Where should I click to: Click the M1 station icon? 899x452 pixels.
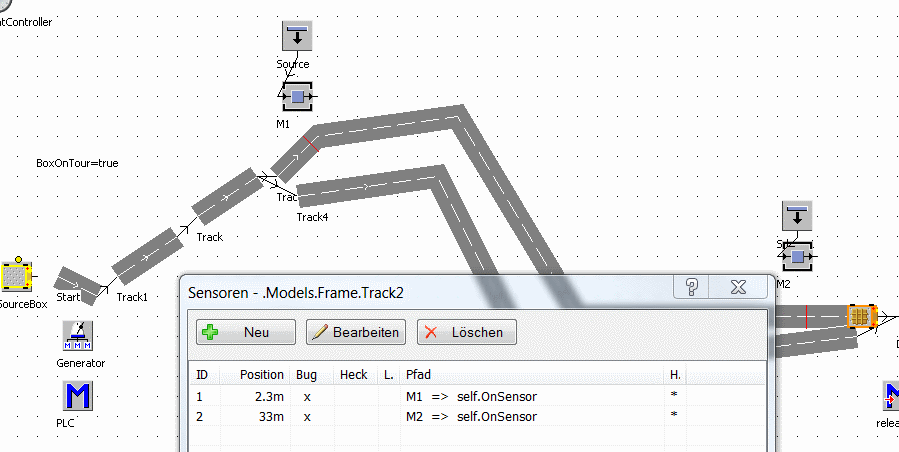click(297, 97)
